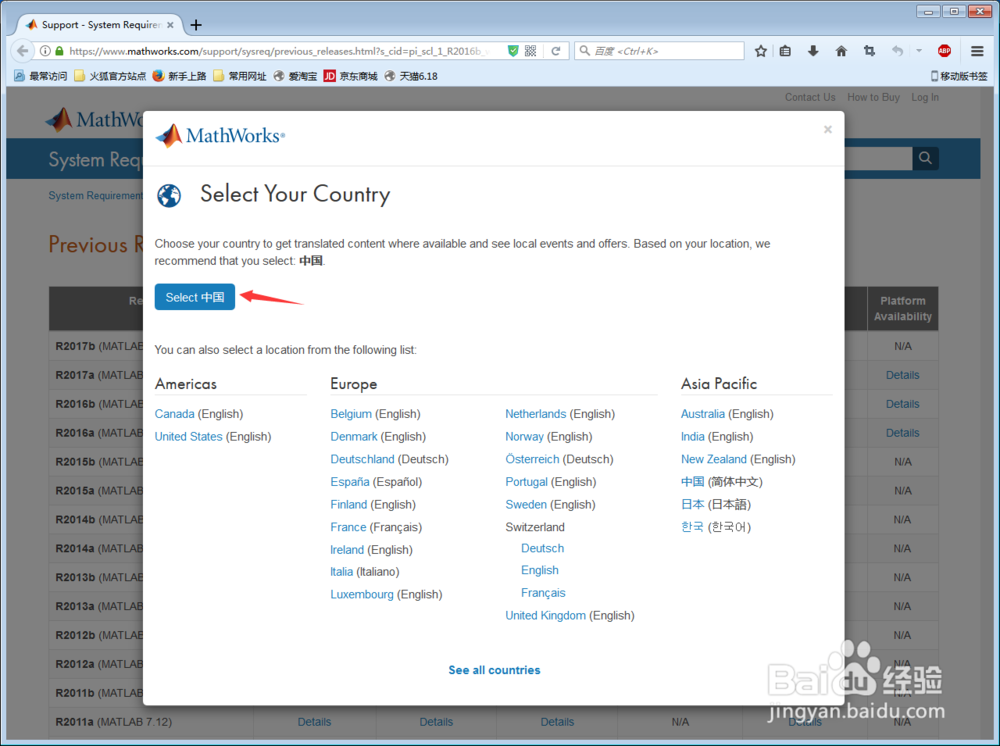Select Français under Switzerland

pyautogui.click(x=543, y=593)
